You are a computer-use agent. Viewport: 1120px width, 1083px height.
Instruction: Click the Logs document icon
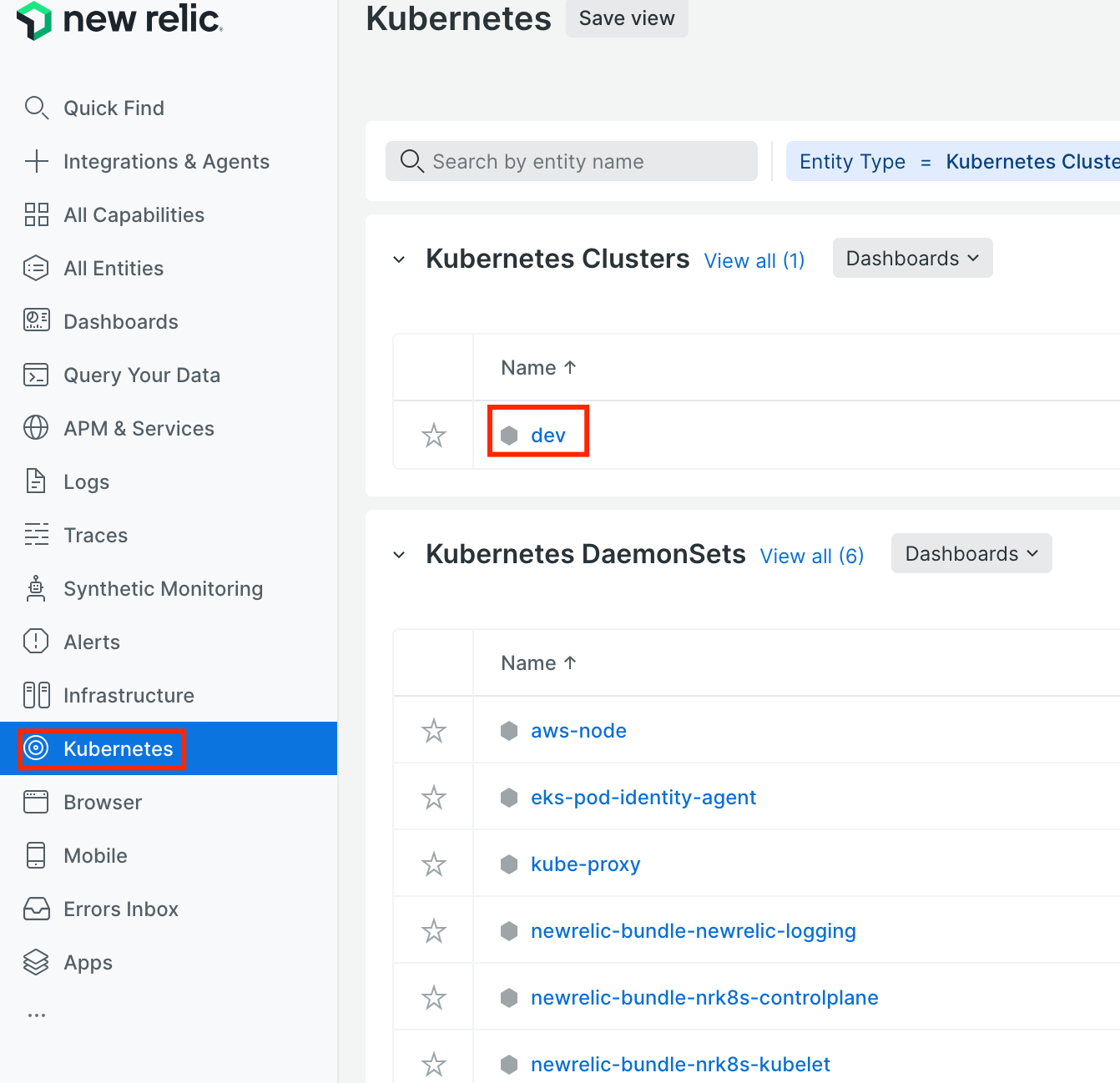coord(36,481)
